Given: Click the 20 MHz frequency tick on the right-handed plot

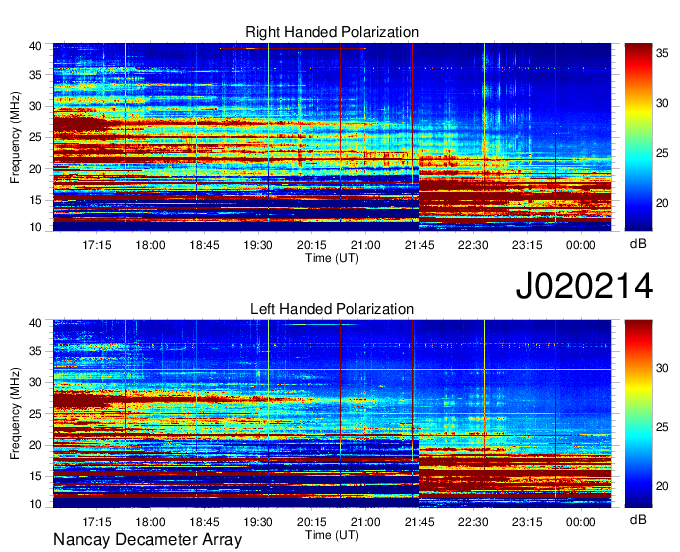Looking at the screenshot, I should [x=36, y=169].
